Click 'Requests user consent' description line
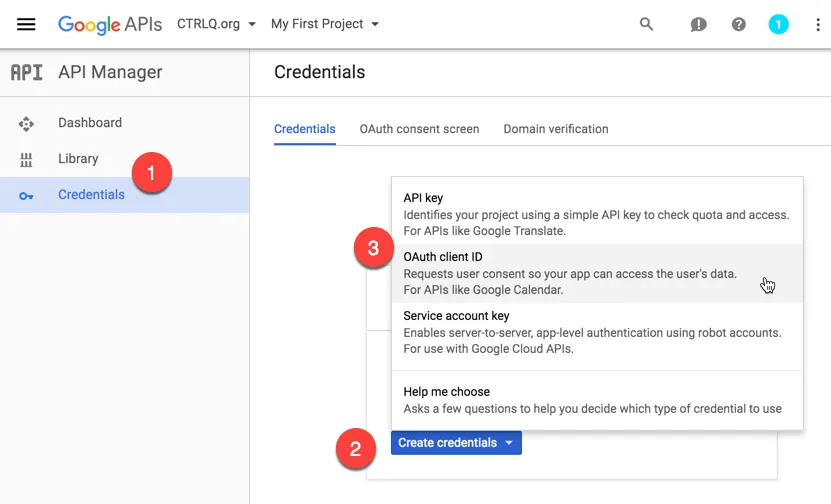Viewport: 831px width, 504px height. click(x=570, y=274)
